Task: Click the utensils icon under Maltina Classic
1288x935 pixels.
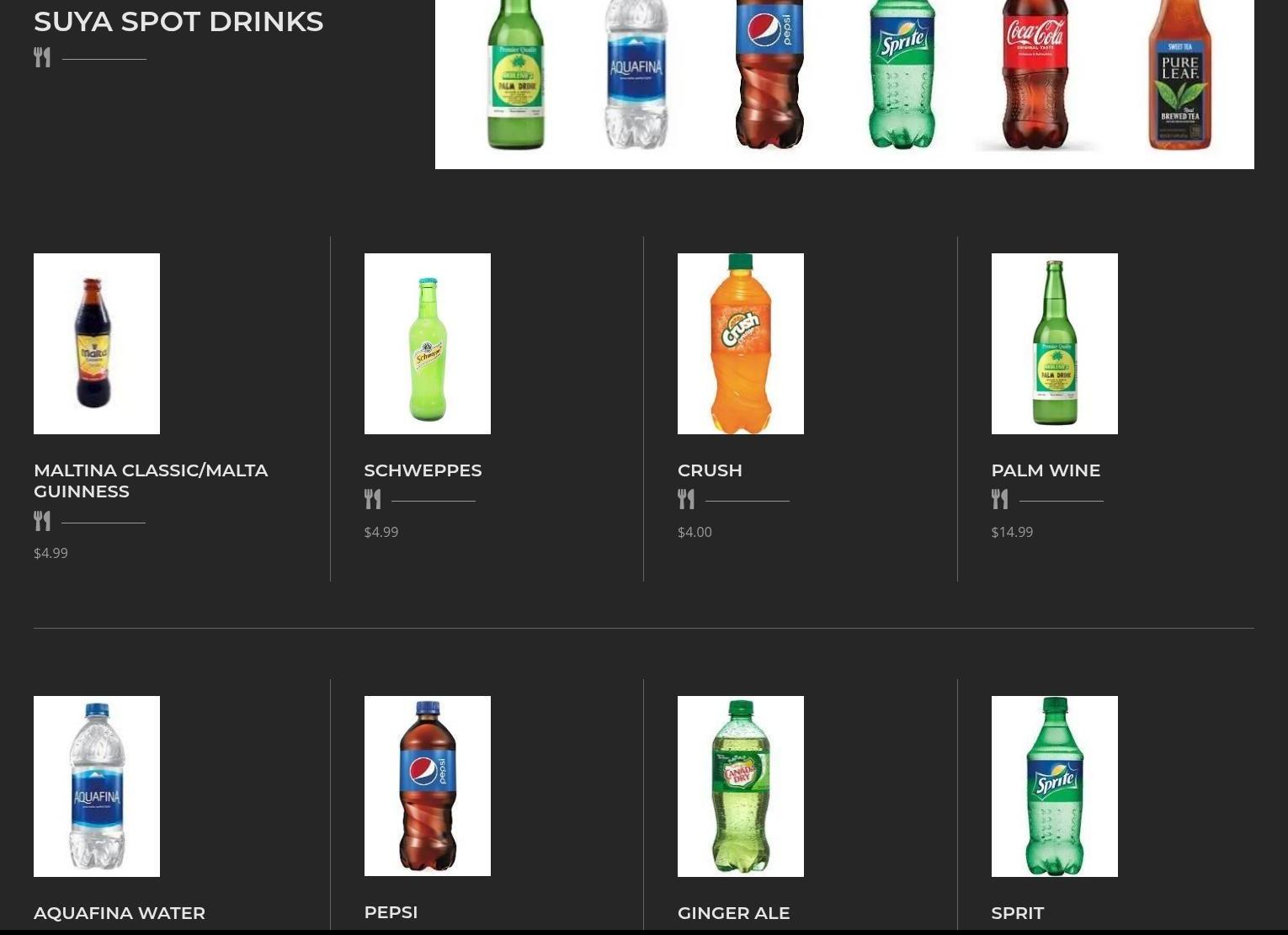Action: point(42,521)
